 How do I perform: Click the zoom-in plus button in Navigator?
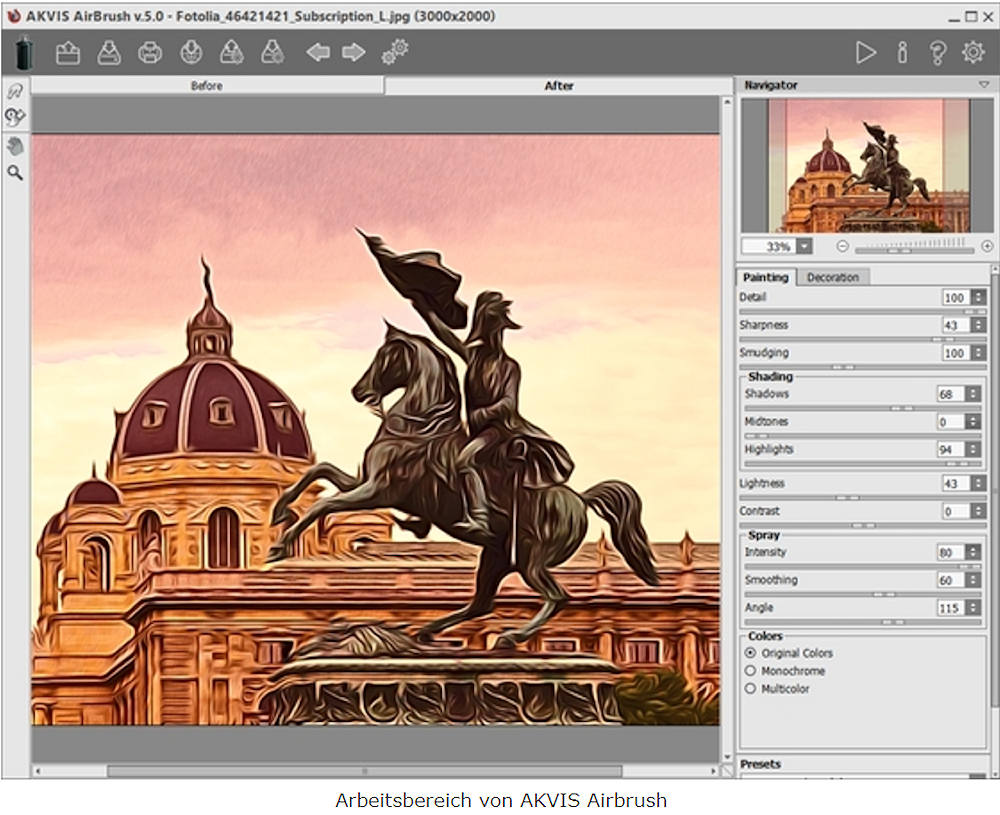pyautogui.click(x=987, y=246)
